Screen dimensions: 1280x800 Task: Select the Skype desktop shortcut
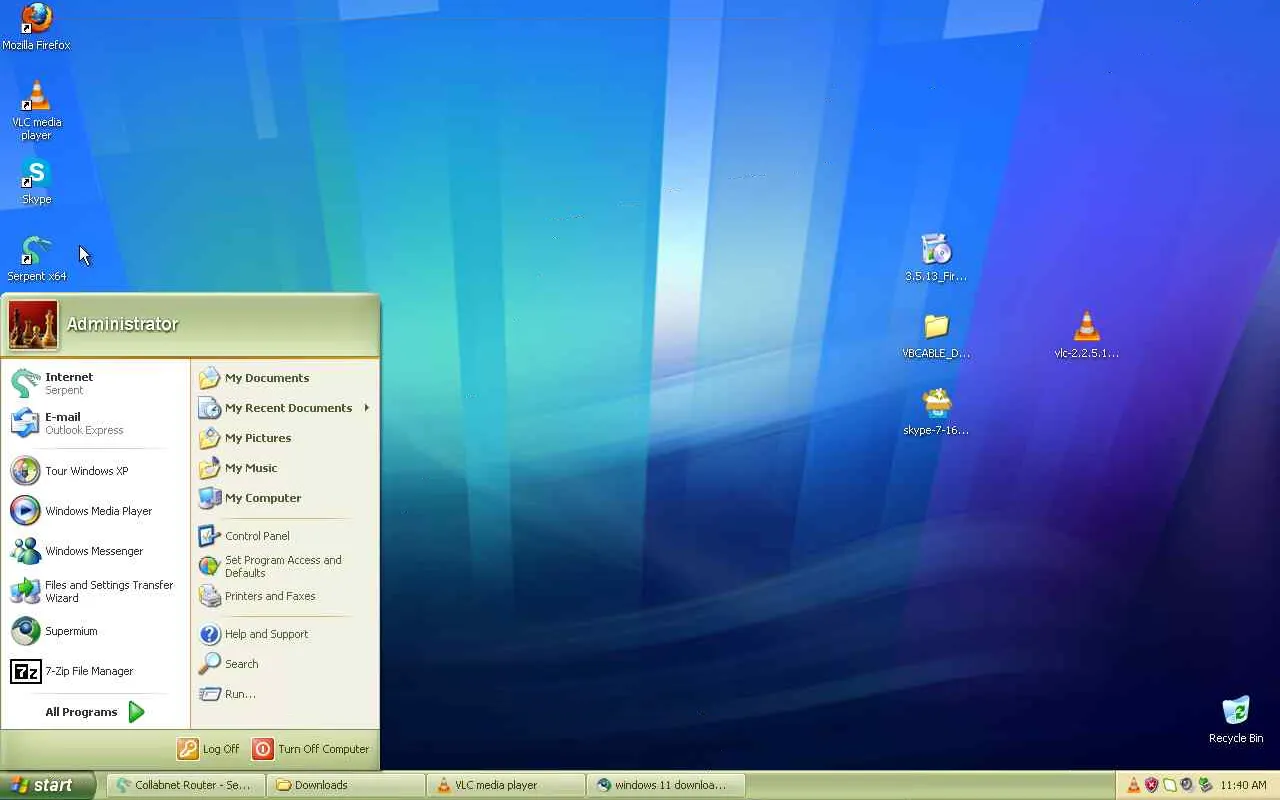coord(36,182)
